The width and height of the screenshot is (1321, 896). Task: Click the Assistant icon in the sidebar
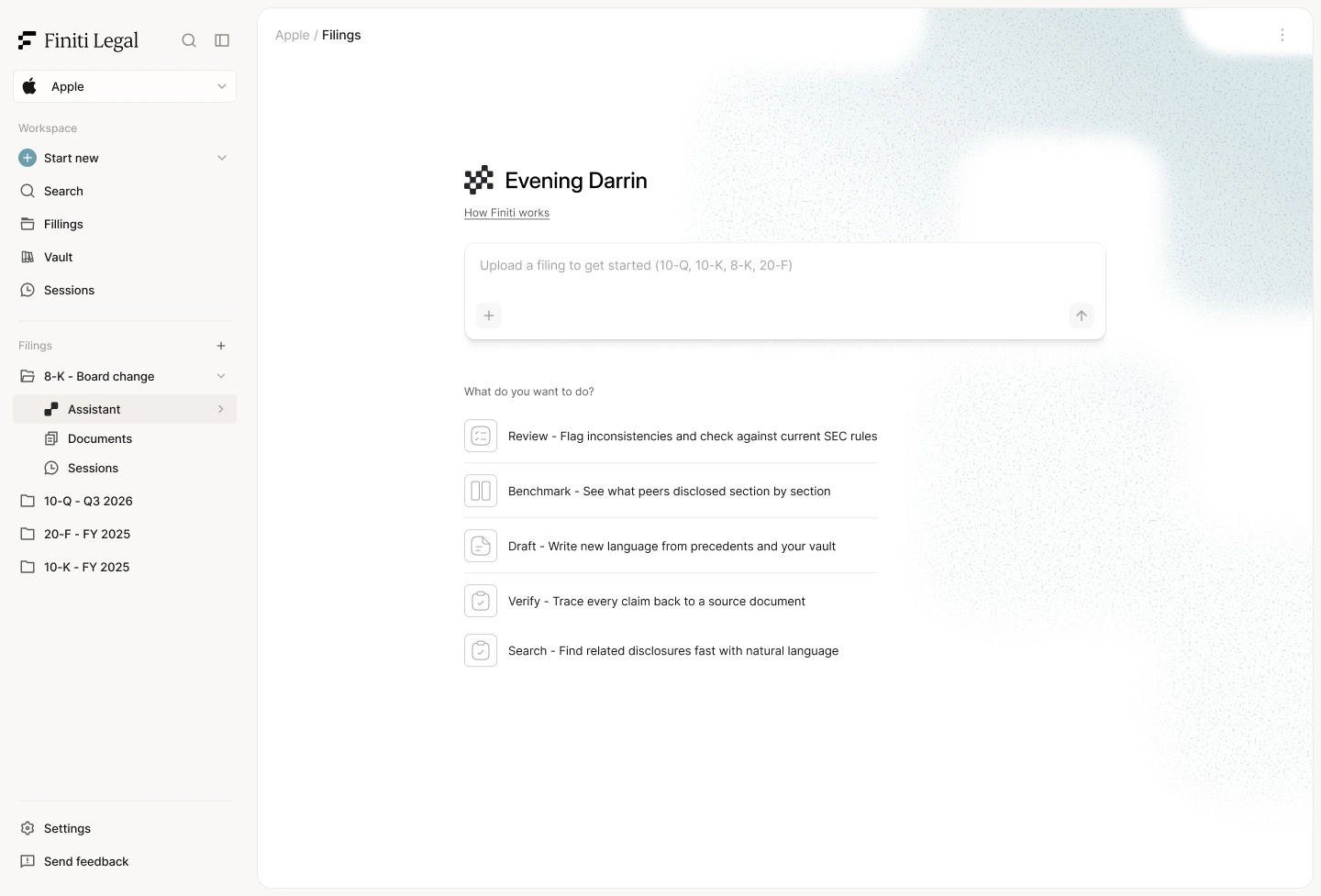point(51,409)
